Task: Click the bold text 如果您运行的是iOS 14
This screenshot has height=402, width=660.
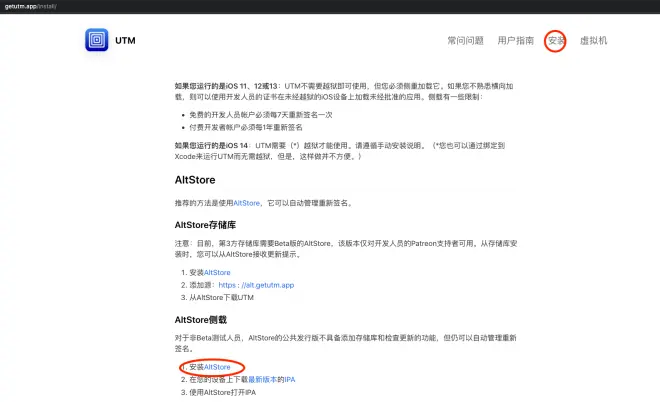Action: (x=211, y=145)
